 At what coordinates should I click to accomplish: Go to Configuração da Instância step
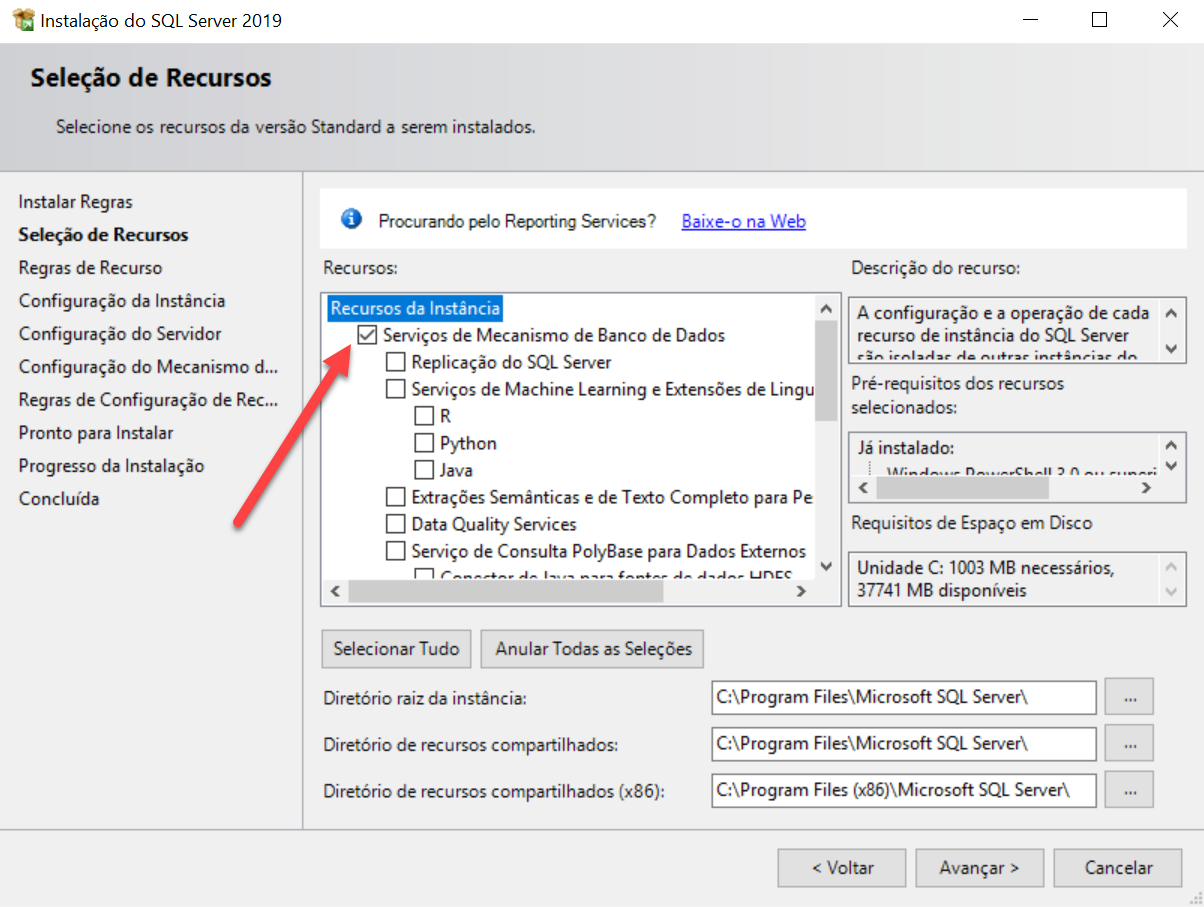pyautogui.click(x=122, y=301)
